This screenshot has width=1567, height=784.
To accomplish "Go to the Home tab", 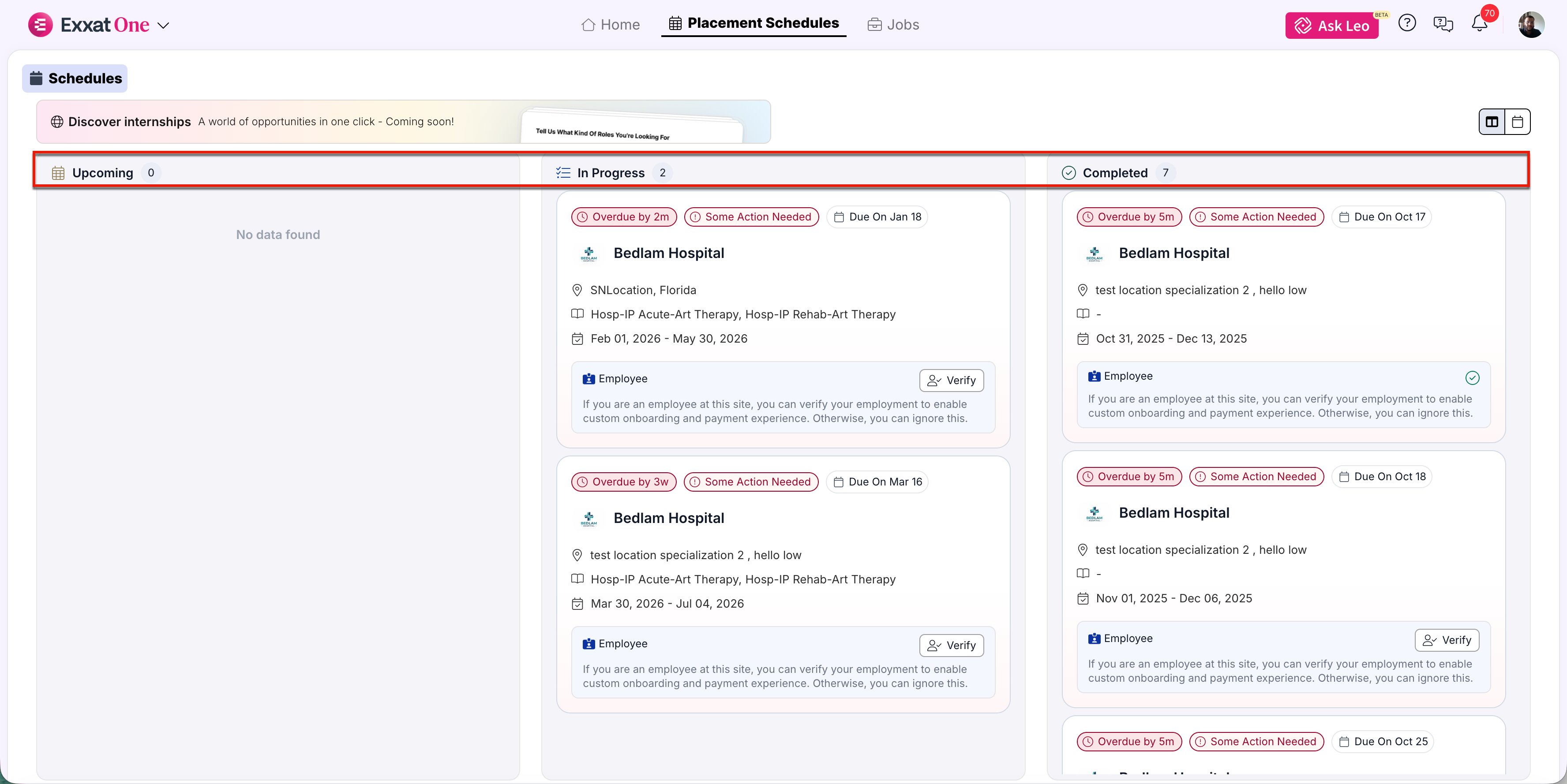I will (x=610, y=24).
